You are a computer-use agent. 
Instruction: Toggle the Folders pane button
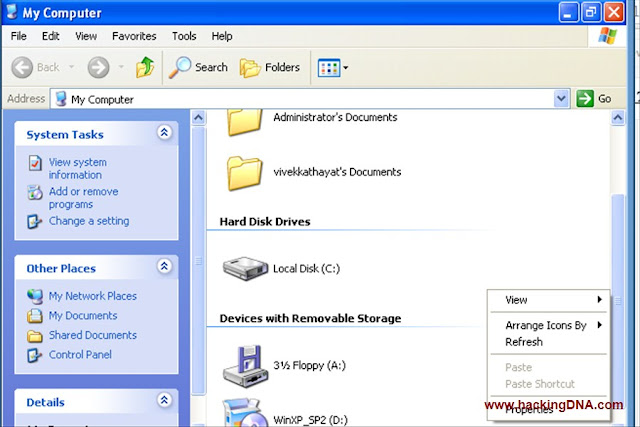tap(270, 67)
